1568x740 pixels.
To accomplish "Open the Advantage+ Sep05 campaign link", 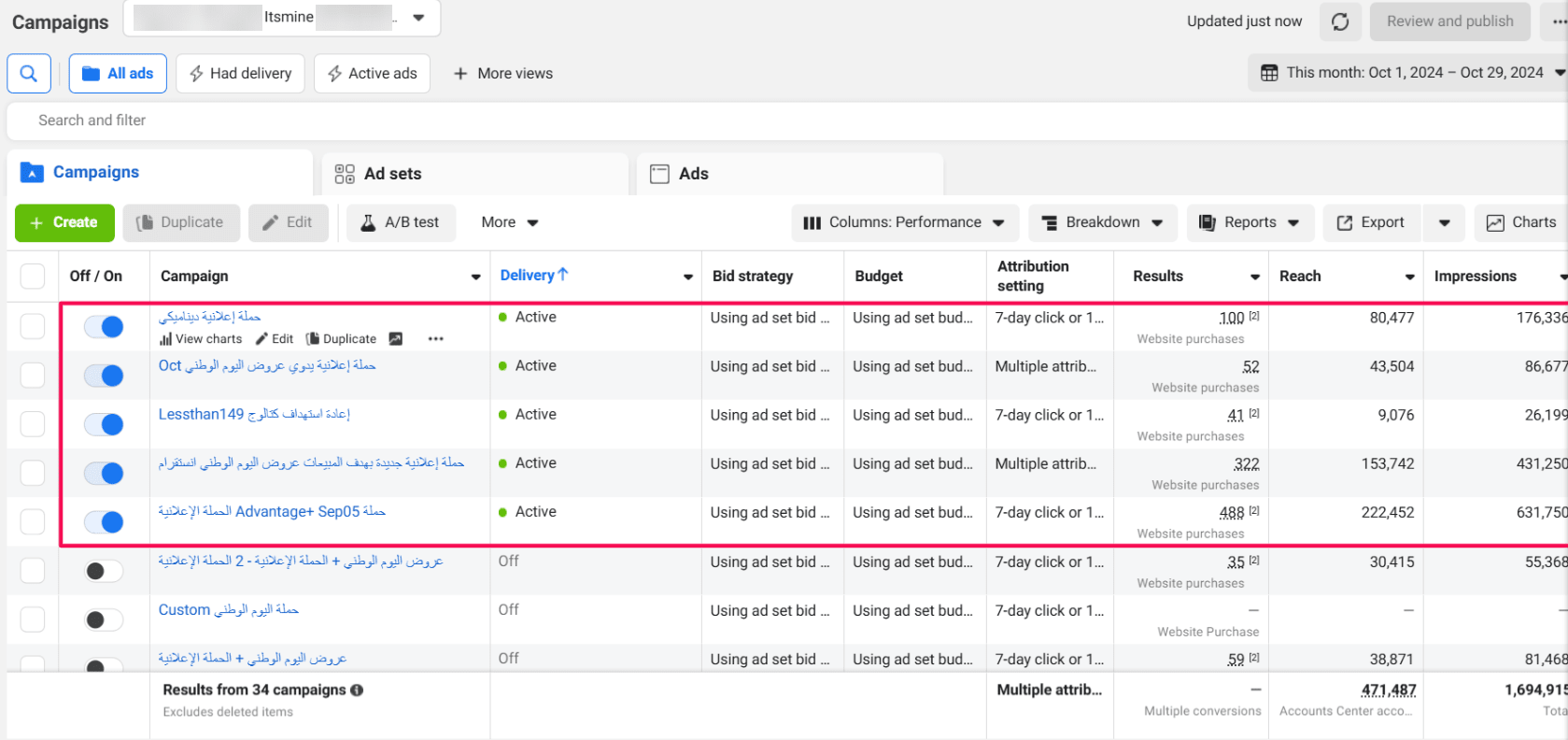I will 272,511.
